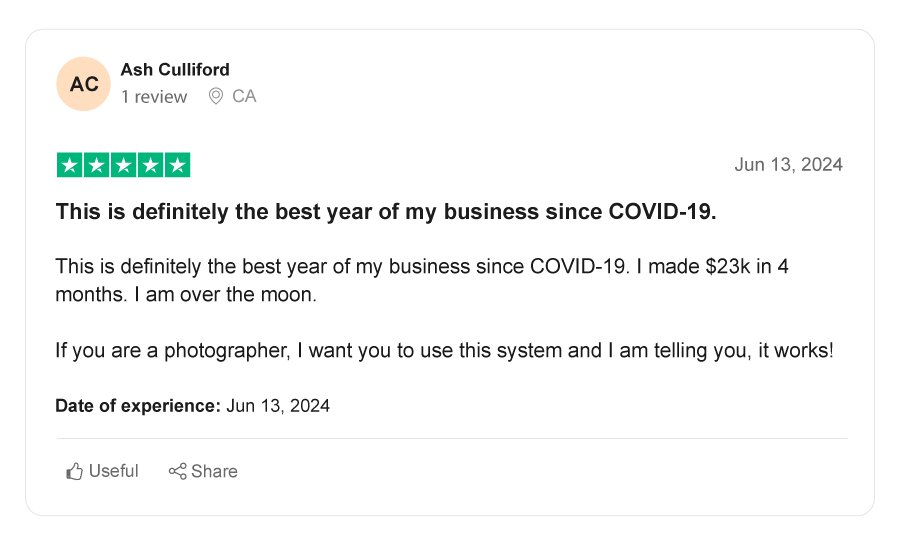Click the thumbs-up Useful icon
Viewport: 899px width, 544px height.
pos(74,471)
